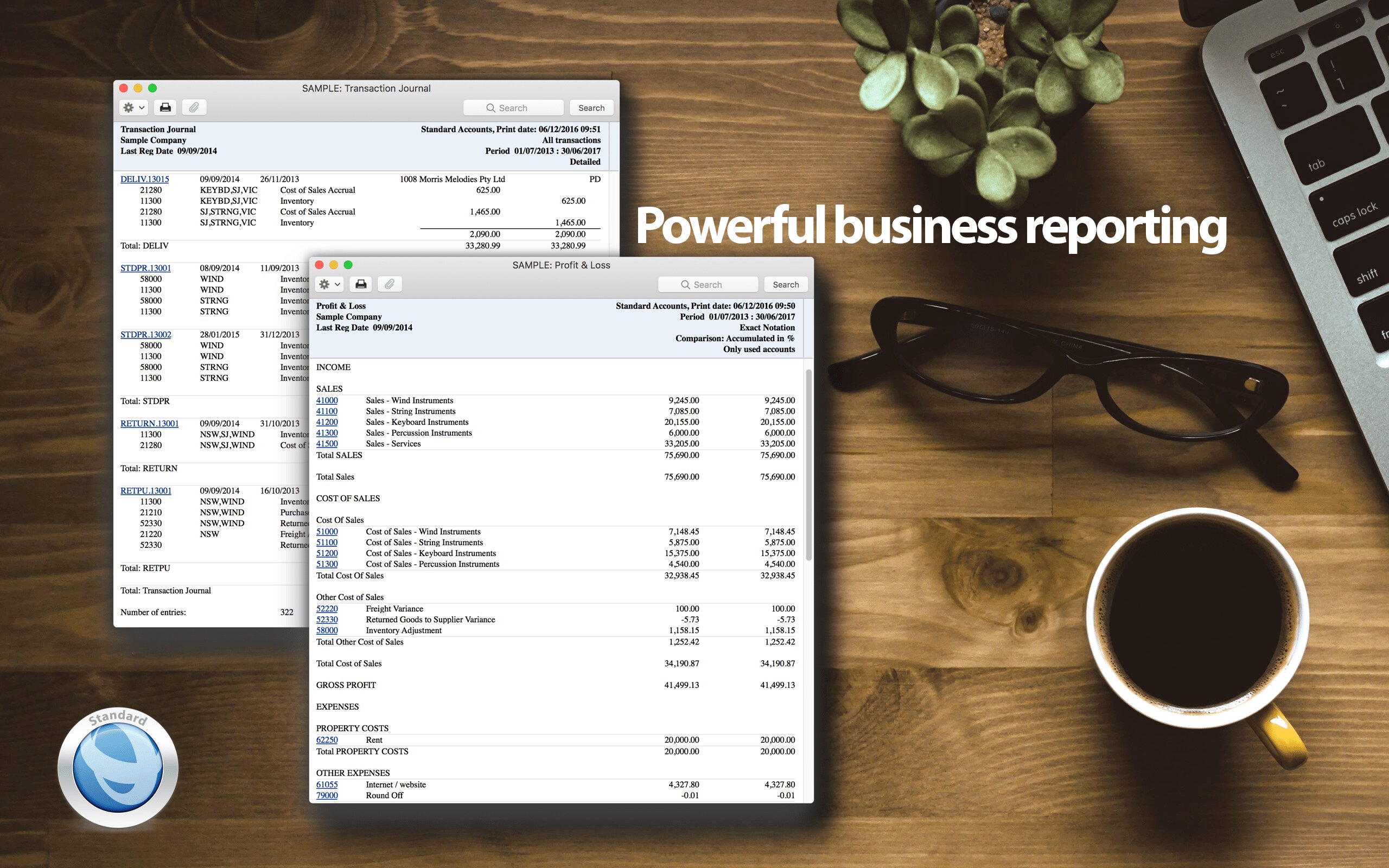Open account 41000 Sales - Wind Instruments
The width and height of the screenshot is (1389, 868).
[327, 400]
